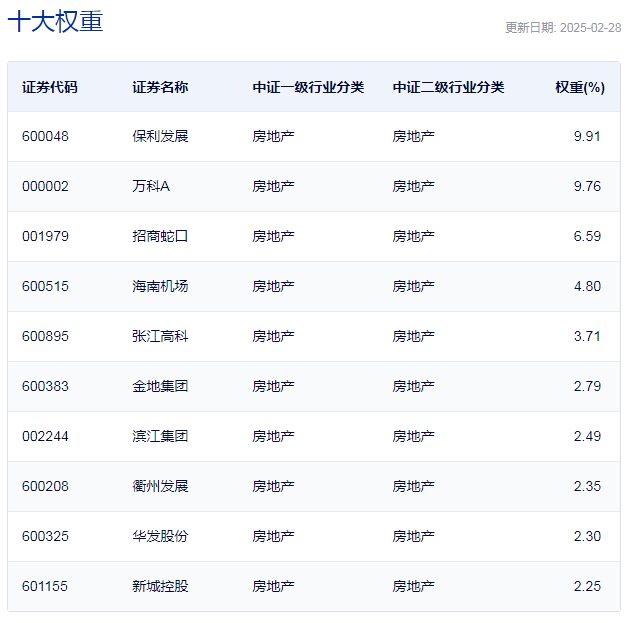Viewport: 625px width, 623px height.
Task: Select the 万科A security name
Action: [x=151, y=186]
